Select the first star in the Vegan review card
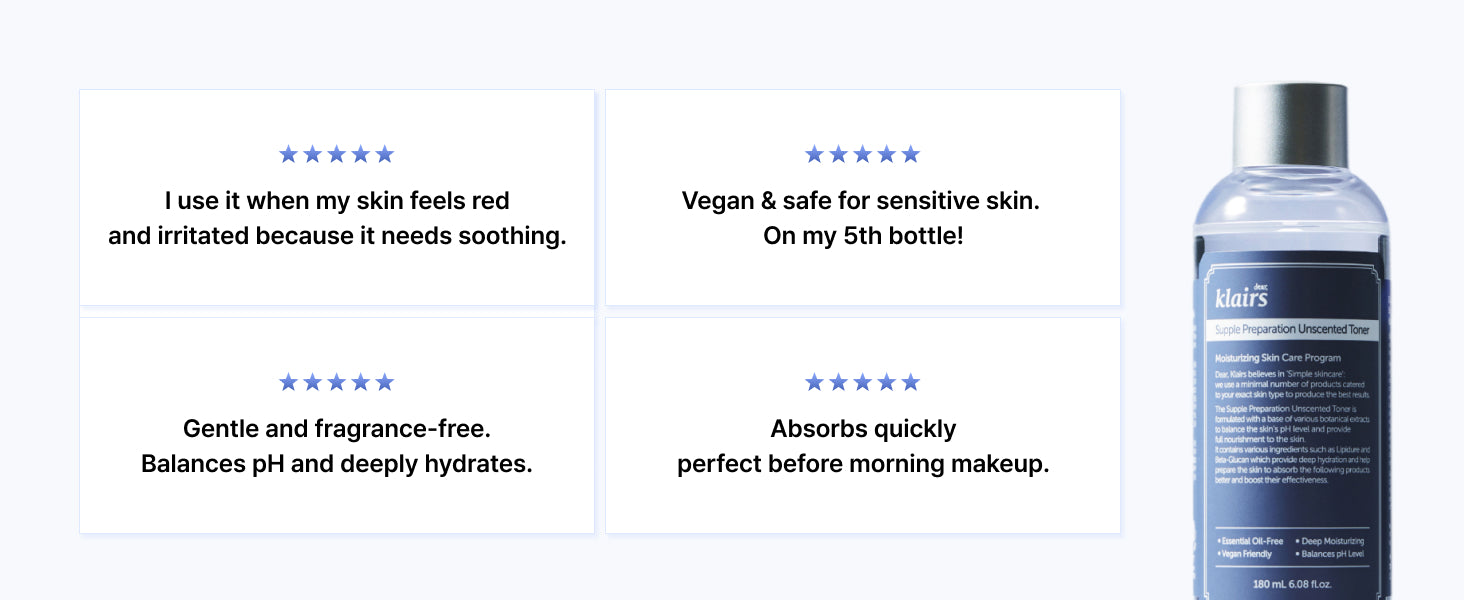The height and width of the screenshot is (600, 1464). pyautogui.click(x=814, y=154)
